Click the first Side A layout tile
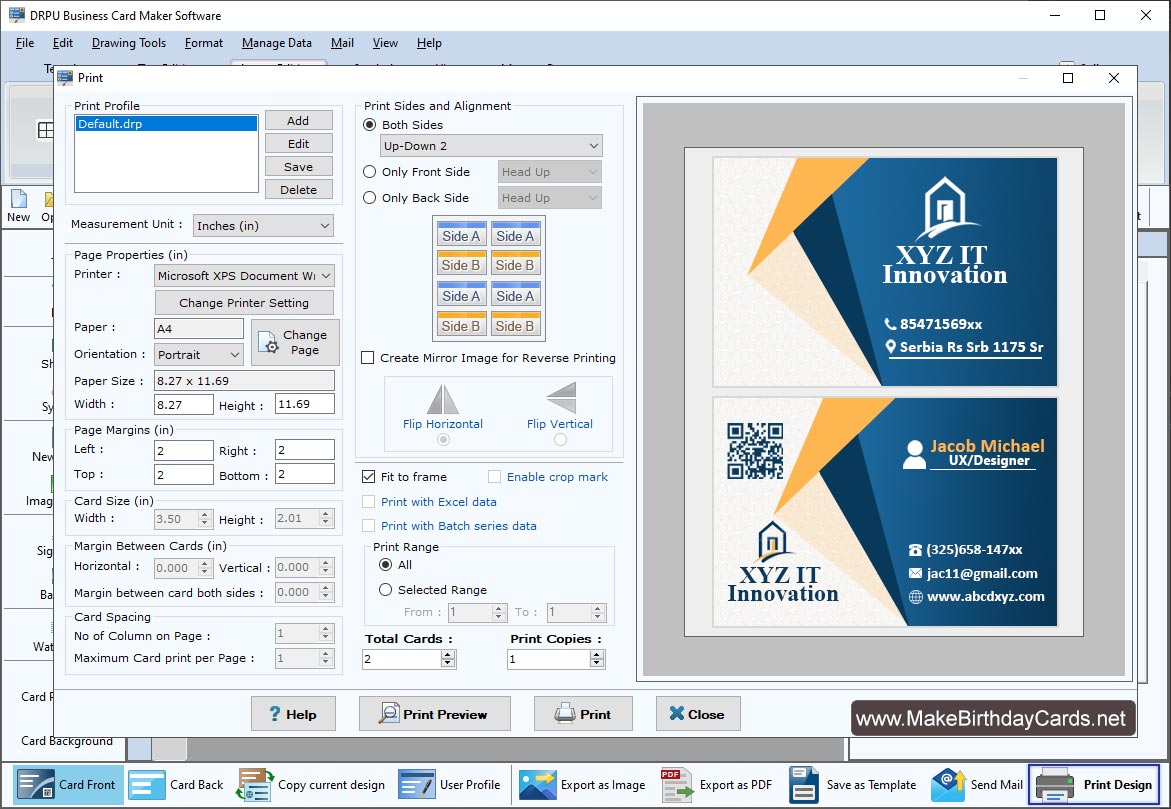The height and width of the screenshot is (809, 1171). pos(461,236)
